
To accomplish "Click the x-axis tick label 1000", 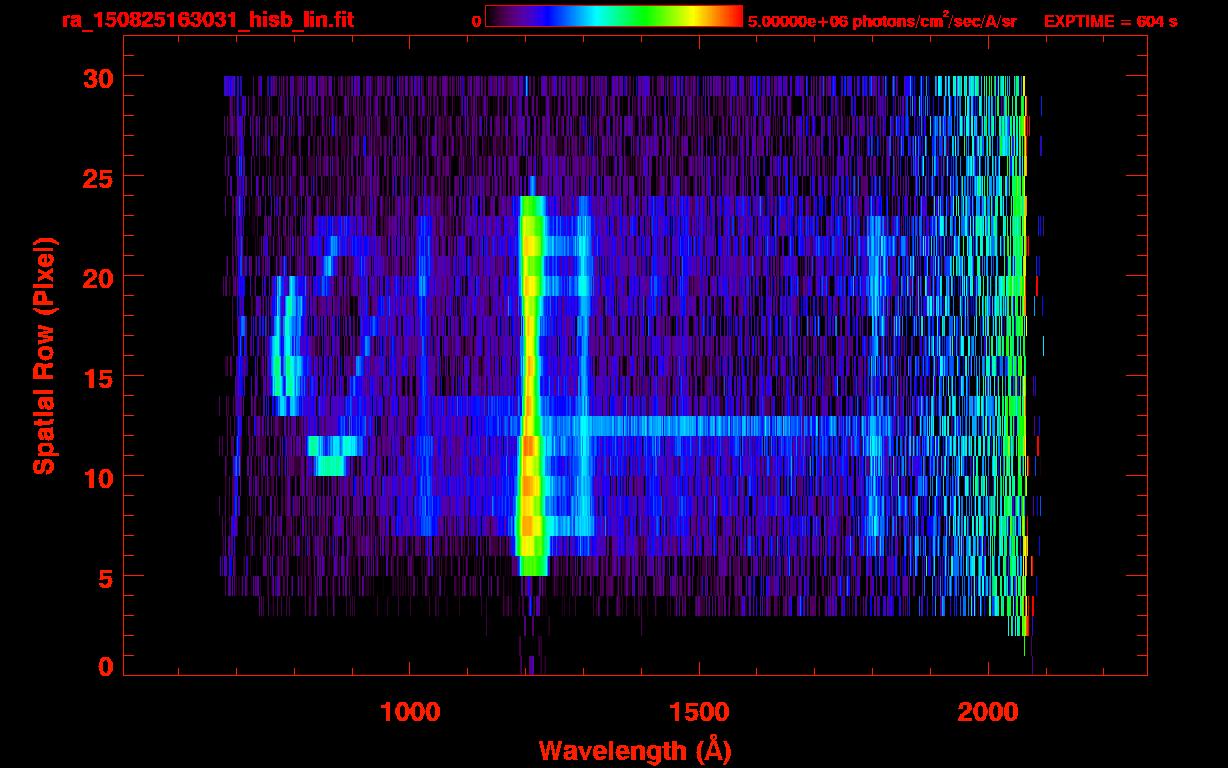I will [x=410, y=712].
